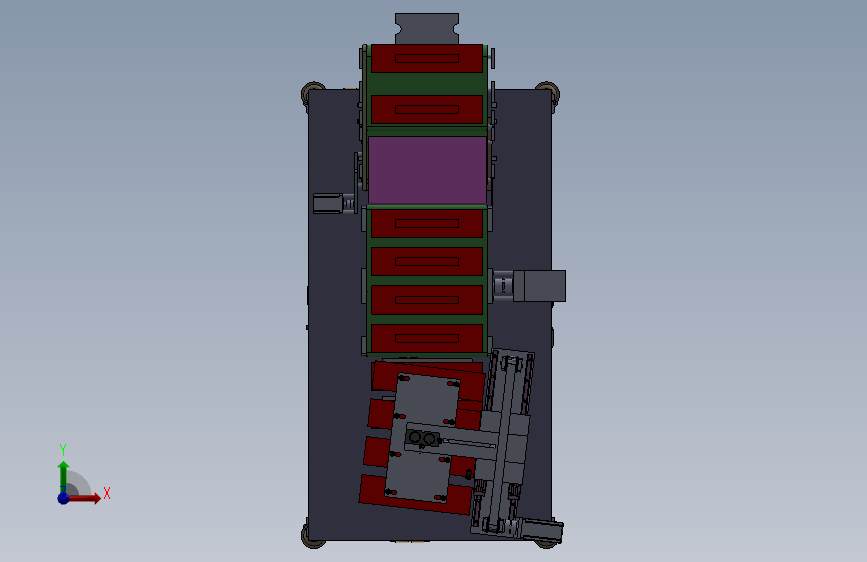Select the top-left caster wheel
This screenshot has width=867, height=562.
pyautogui.click(x=312, y=92)
